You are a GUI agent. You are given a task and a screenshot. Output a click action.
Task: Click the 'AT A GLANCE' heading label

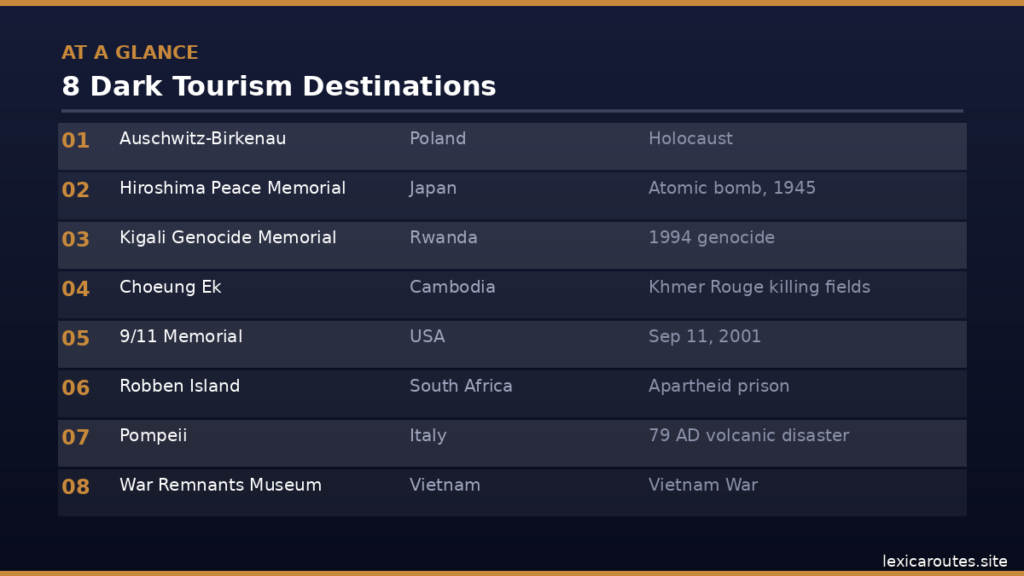coord(129,52)
